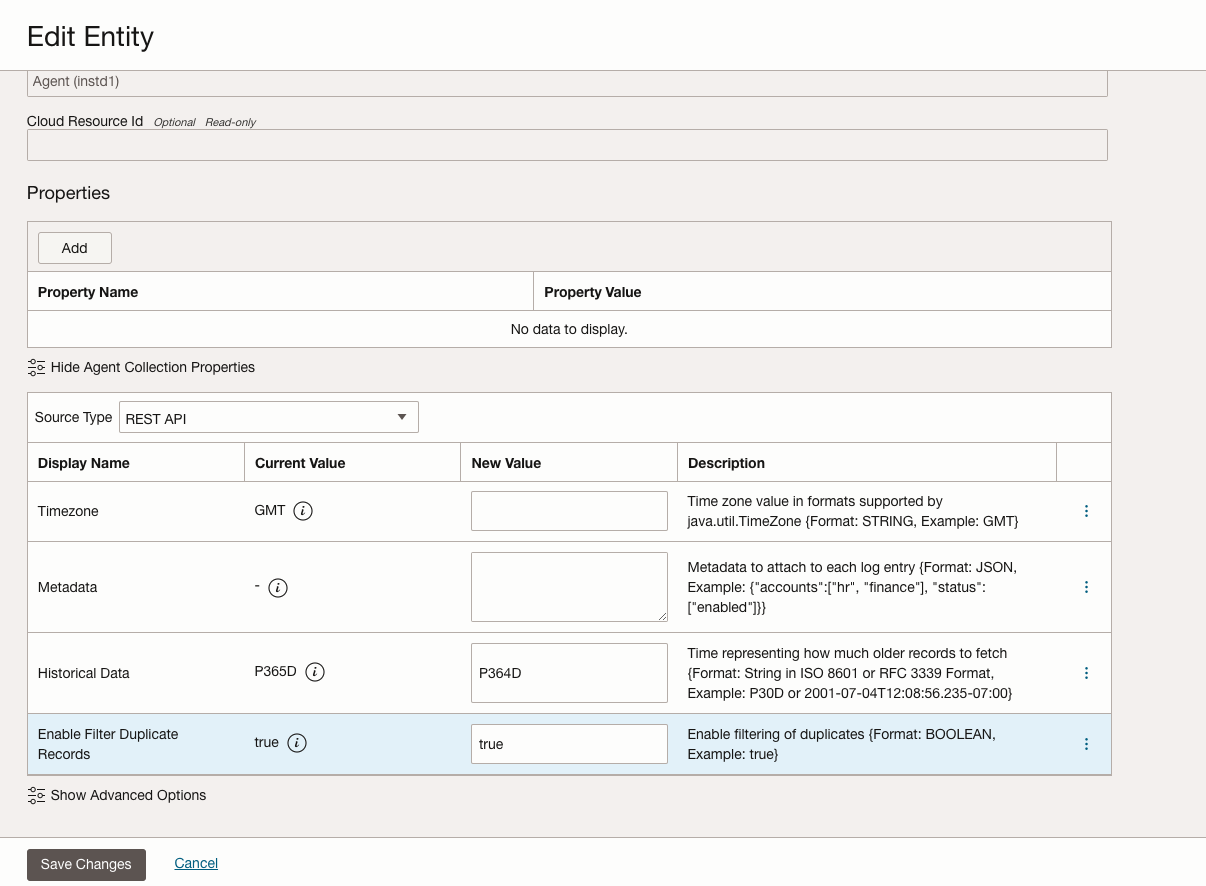Image resolution: width=1206 pixels, height=886 pixels.
Task: Open the Timezone info tooltip
Action: [x=302, y=510]
